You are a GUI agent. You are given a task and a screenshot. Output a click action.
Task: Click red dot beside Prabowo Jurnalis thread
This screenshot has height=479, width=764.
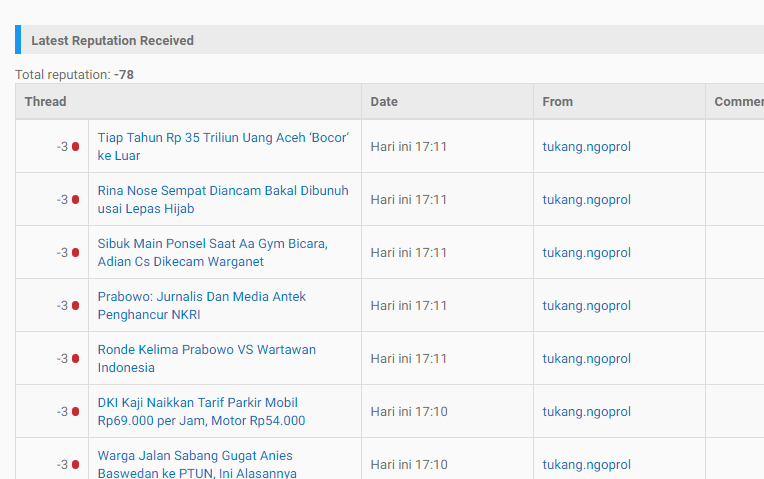tap(76, 306)
